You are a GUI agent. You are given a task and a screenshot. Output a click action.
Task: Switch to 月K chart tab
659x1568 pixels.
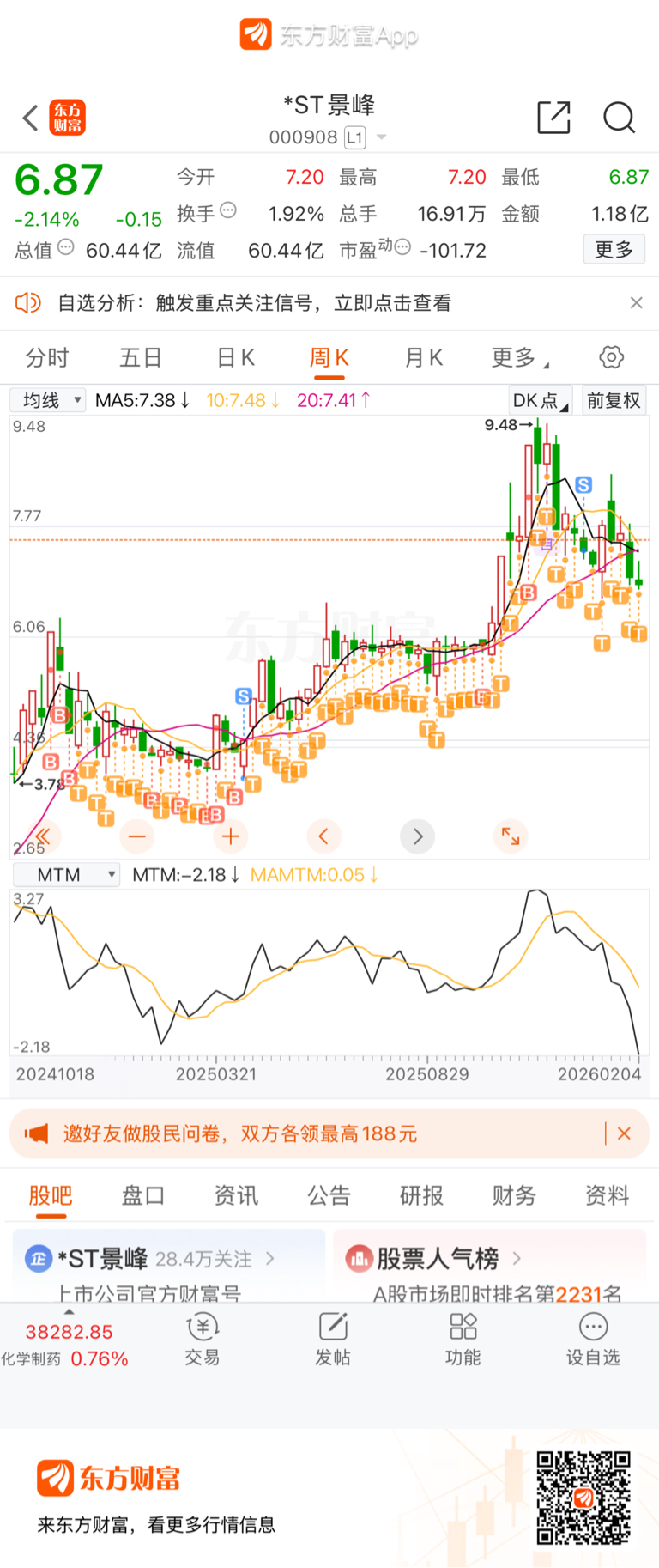(x=423, y=357)
